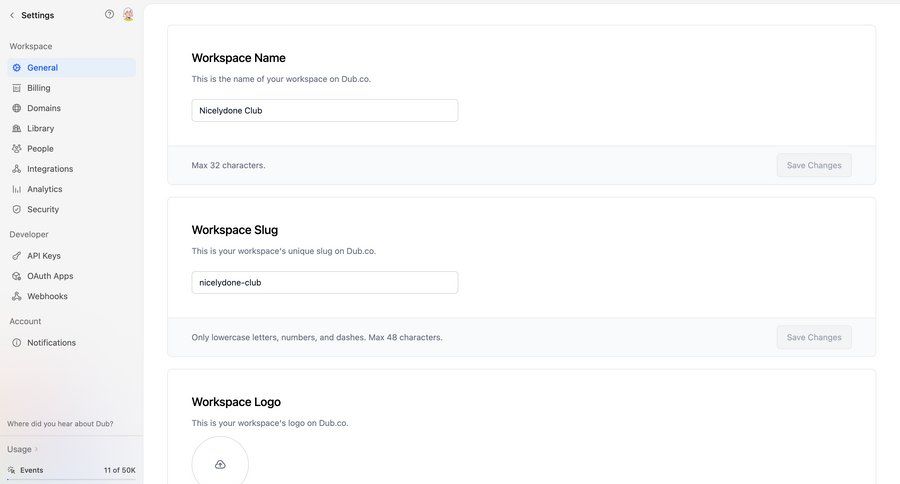
Task: Open the Billing settings page
Action: pos(72,88)
